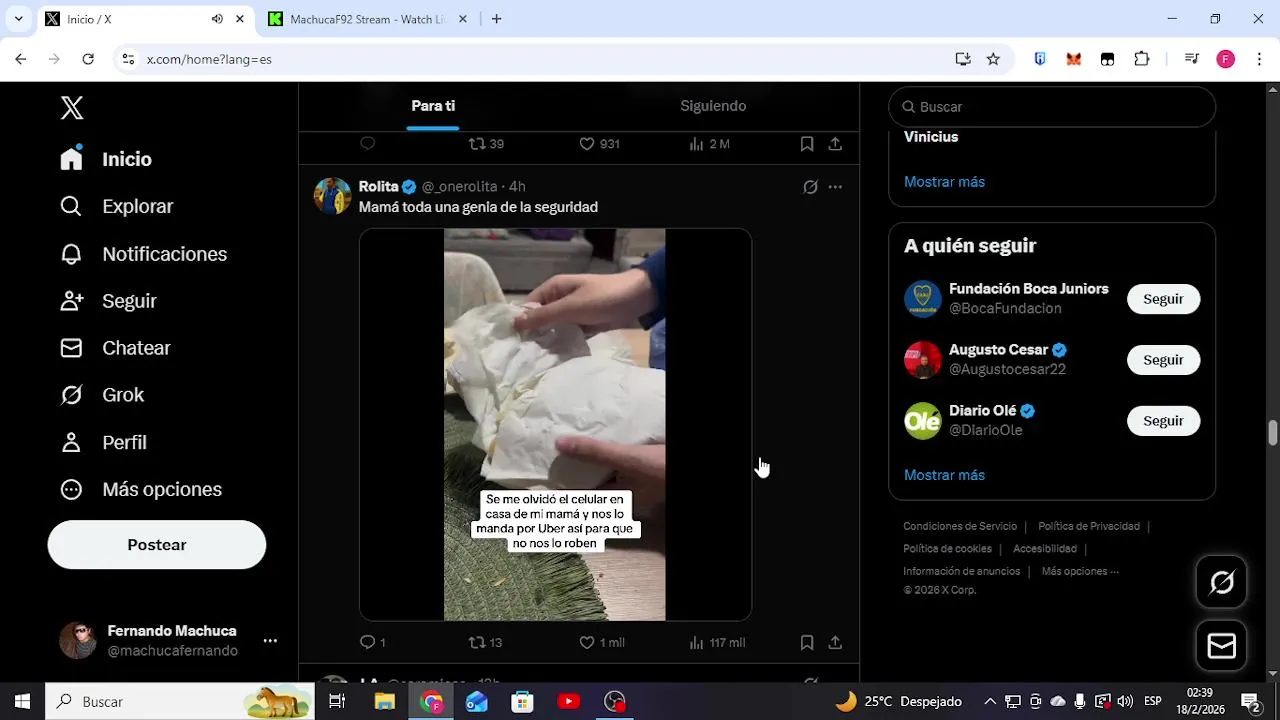
Task: Bookmark the post with 2 M views
Action: 807,144
